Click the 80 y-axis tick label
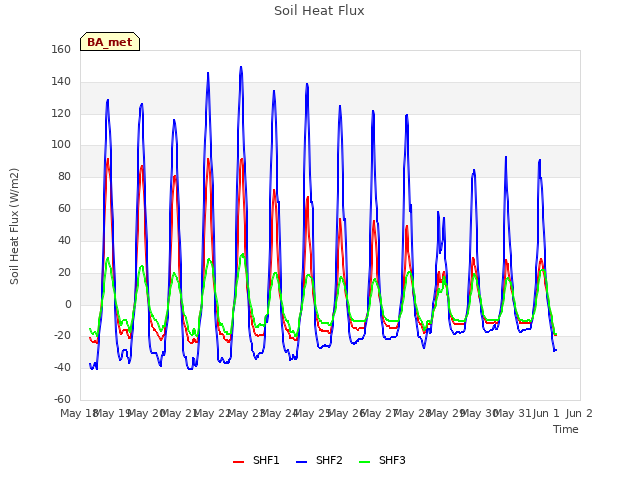This screenshot has height=480, width=640. pyautogui.click(x=64, y=176)
